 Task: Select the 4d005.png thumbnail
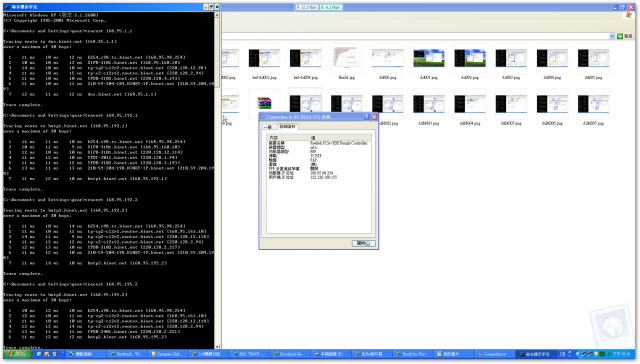coord(593,58)
